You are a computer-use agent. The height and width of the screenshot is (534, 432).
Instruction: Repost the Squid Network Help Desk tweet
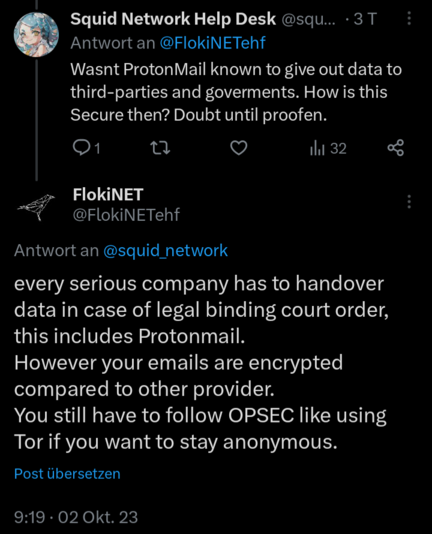pyautogui.click(x=160, y=149)
